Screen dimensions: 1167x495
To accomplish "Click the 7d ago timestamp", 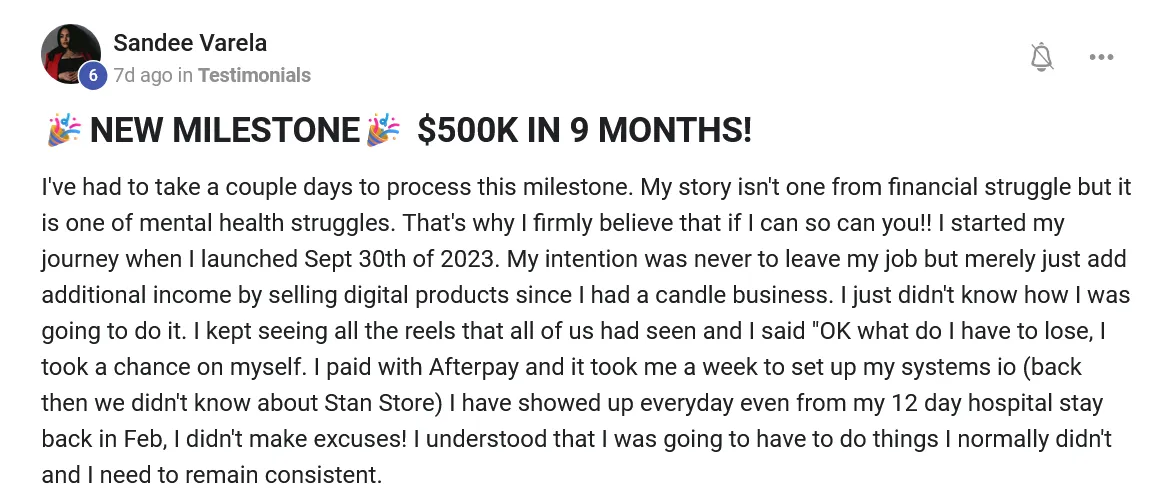I will pyautogui.click(x=143, y=75).
